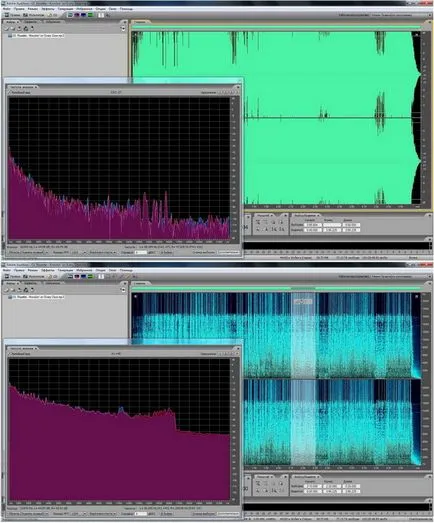434x523 pixels.
Task: Open the Избранное menu in the lower screenshot
Action: point(84,271)
